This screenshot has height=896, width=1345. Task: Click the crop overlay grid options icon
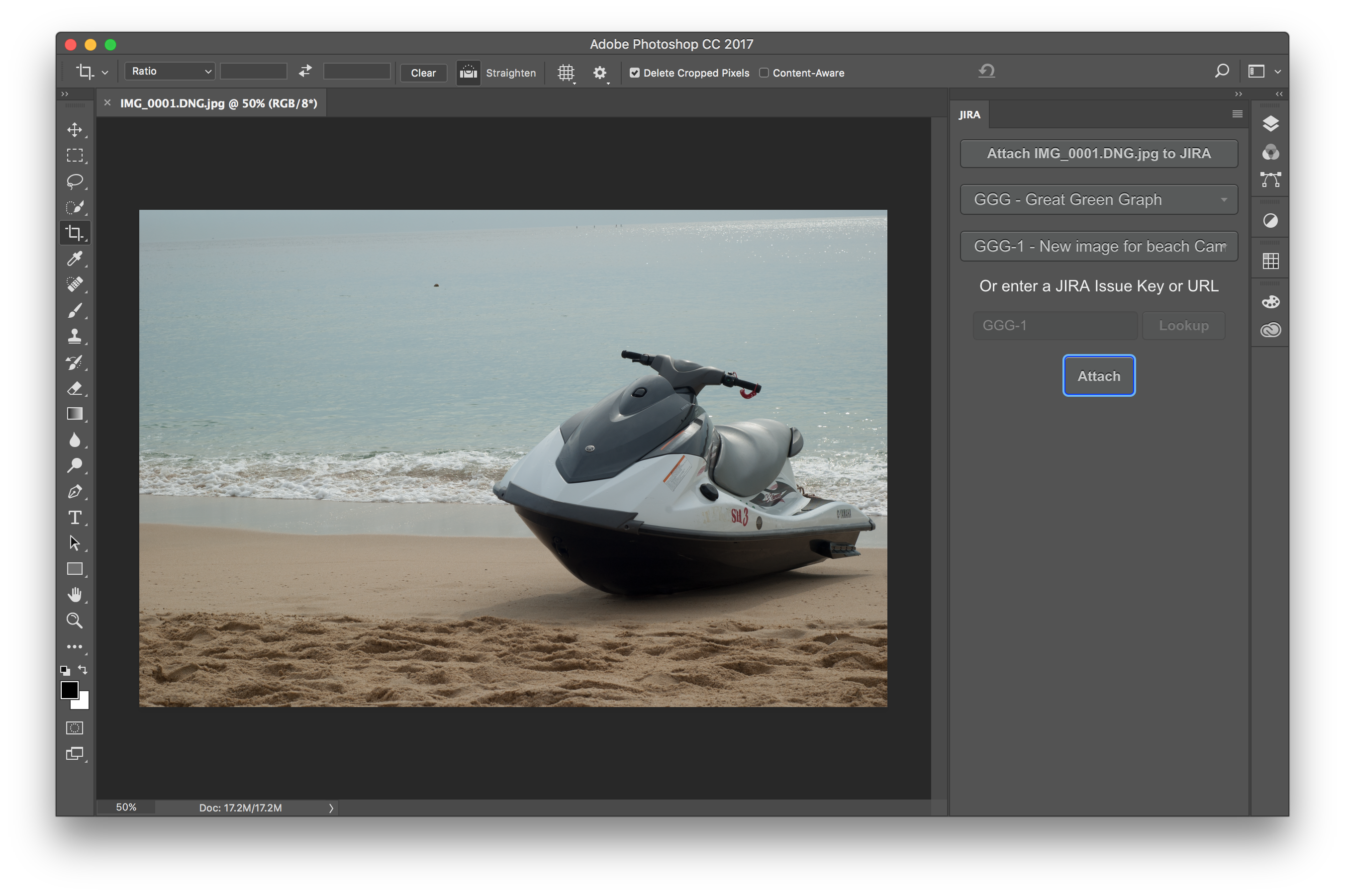click(x=566, y=73)
